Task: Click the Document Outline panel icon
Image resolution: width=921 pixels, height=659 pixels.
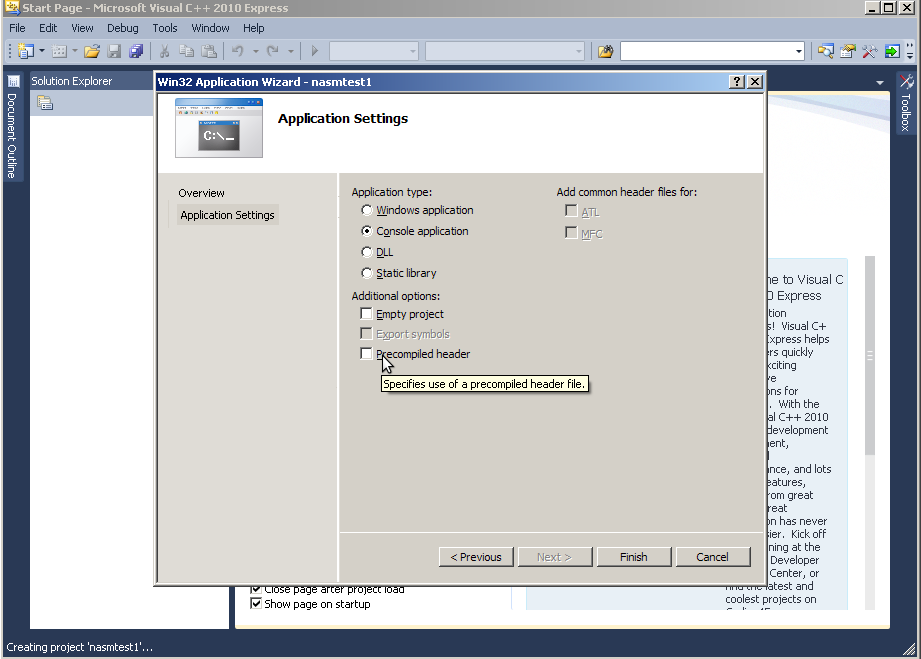Action: 13,81
